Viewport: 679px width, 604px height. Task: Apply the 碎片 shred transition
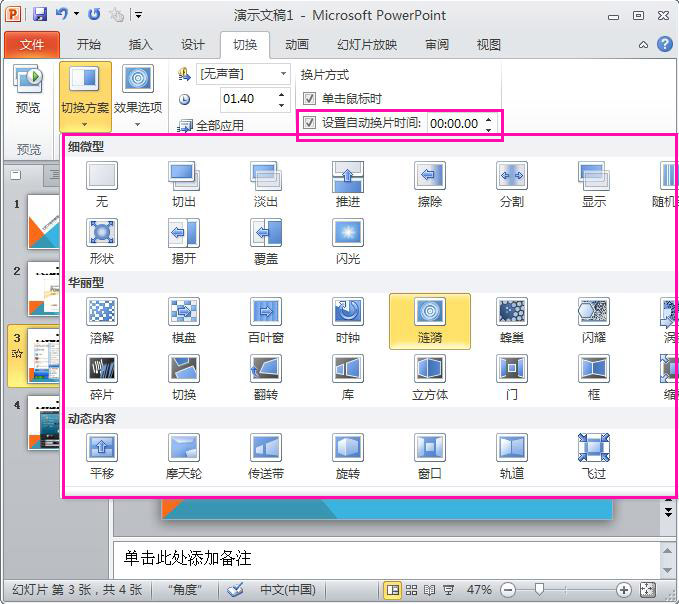pyautogui.click(x=102, y=378)
